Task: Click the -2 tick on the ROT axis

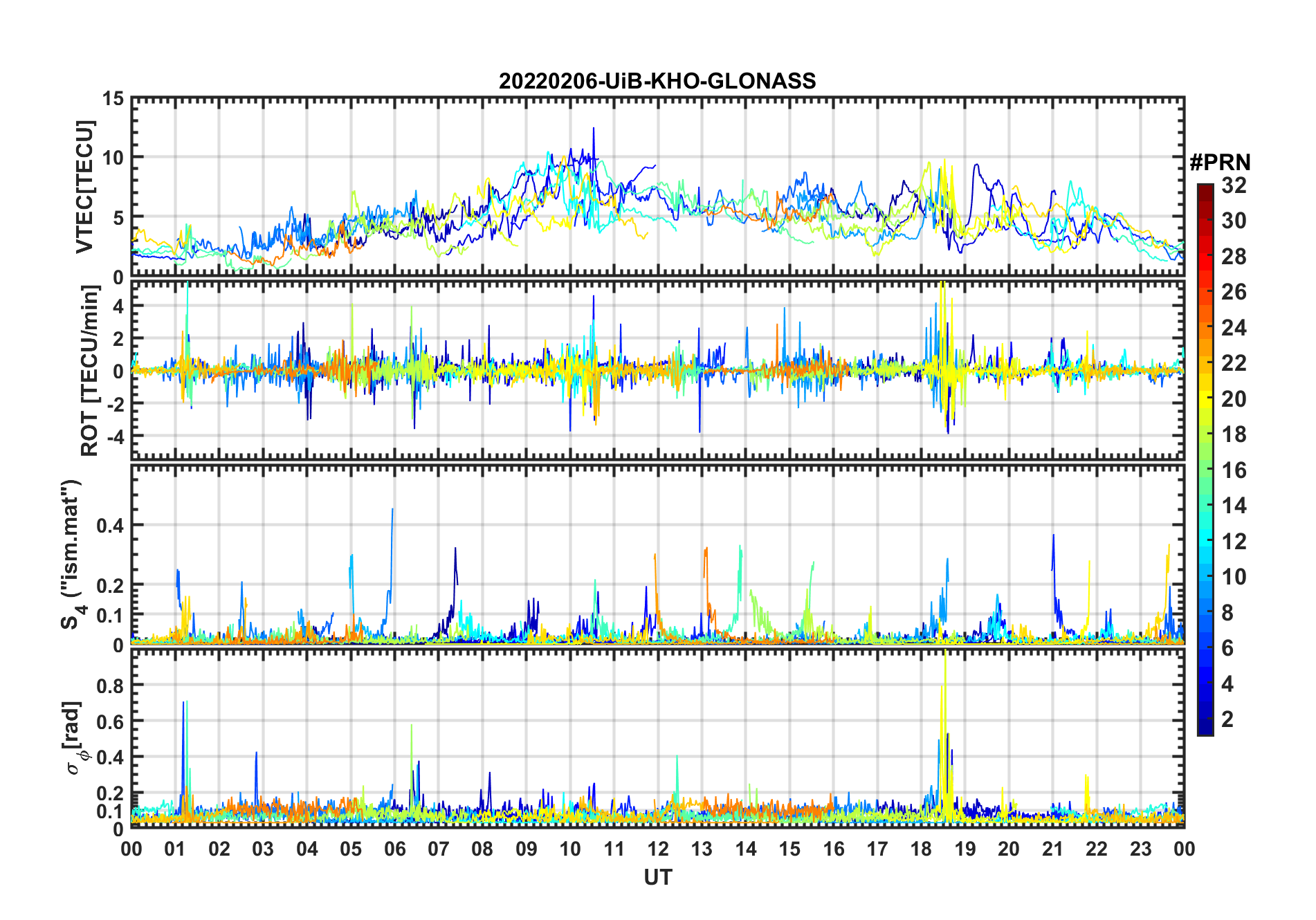Action: coord(116,404)
